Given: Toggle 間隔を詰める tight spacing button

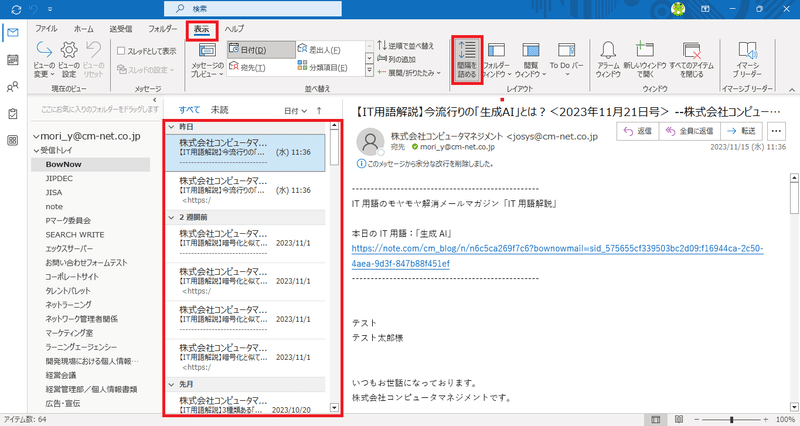Looking at the screenshot, I should (x=467, y=59).
